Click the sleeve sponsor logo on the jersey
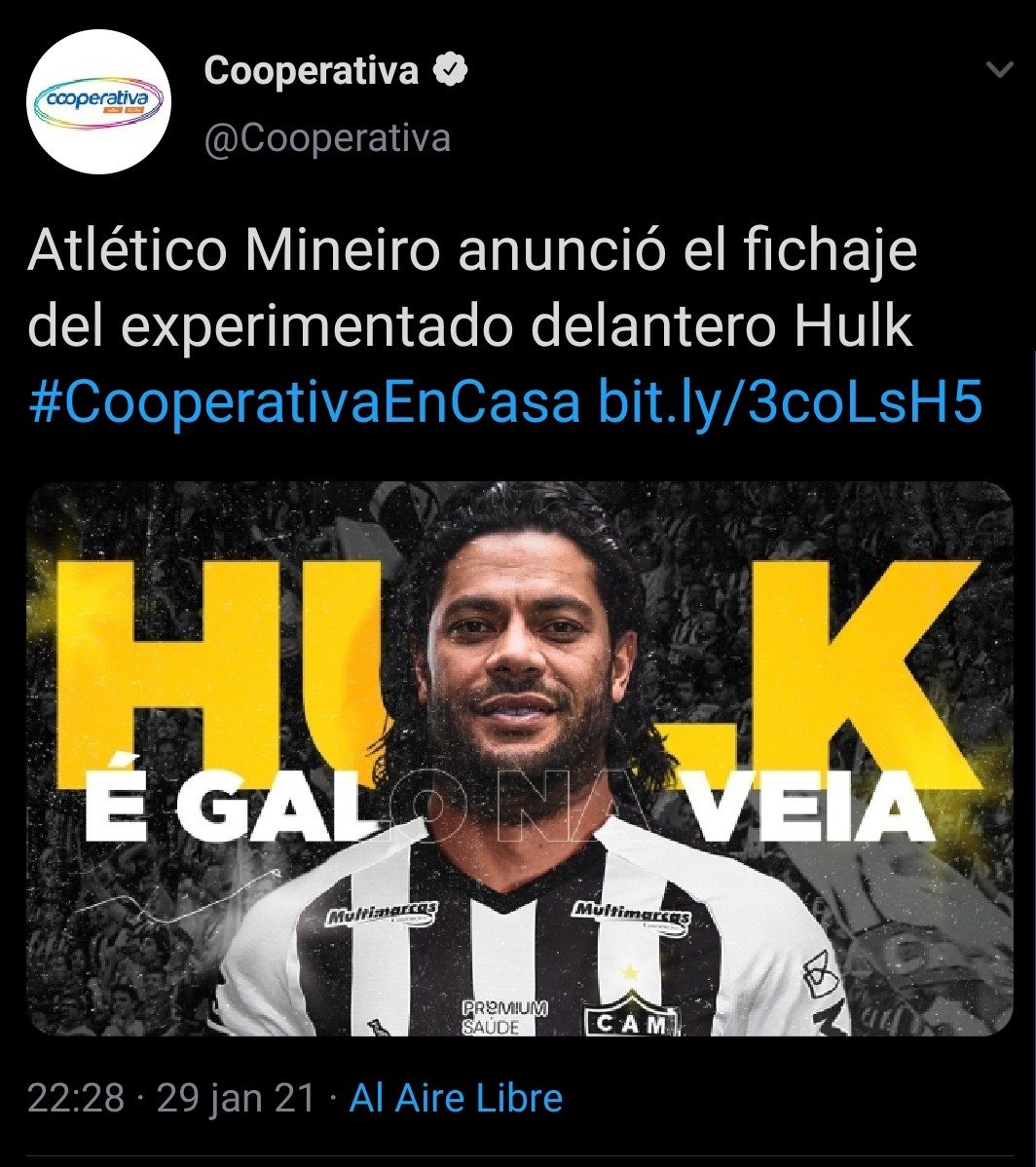 820,973
